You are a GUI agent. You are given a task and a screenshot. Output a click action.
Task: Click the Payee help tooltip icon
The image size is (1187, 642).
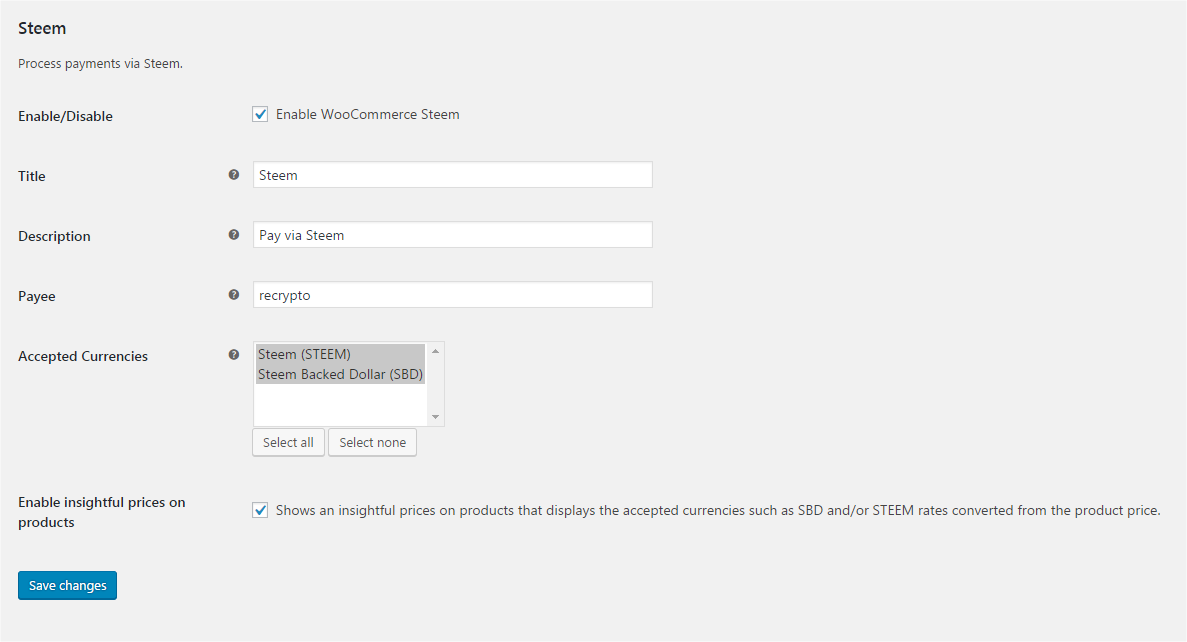pos(234,295)
